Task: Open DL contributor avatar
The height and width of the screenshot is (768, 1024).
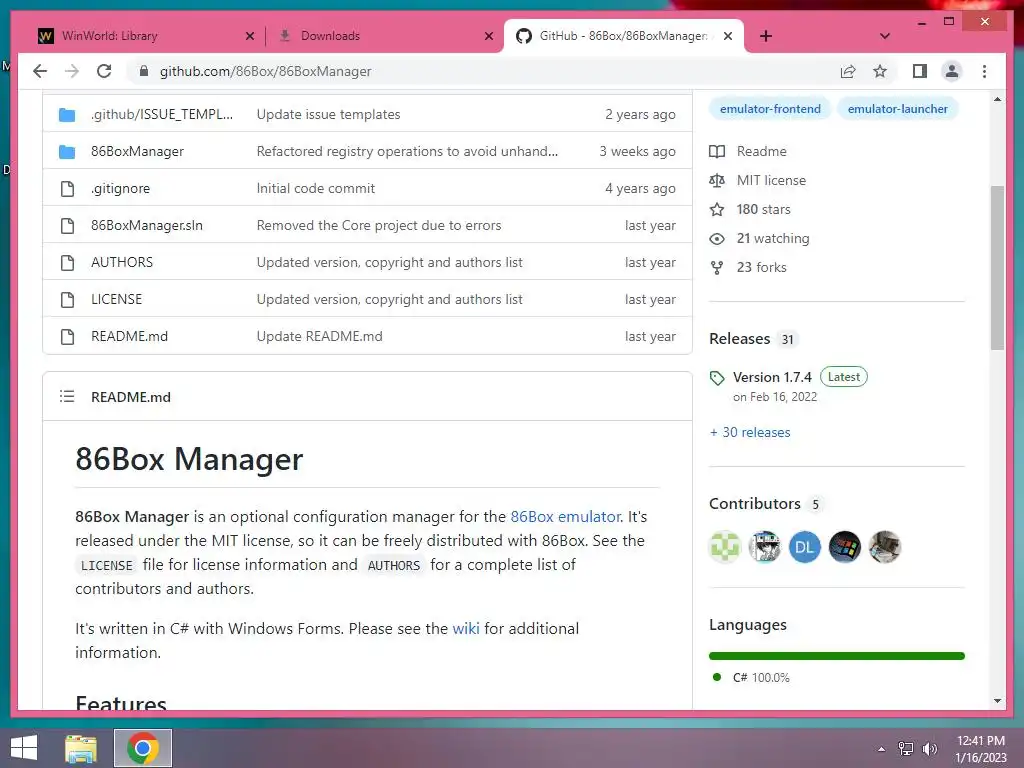Action: click(805, 547)
